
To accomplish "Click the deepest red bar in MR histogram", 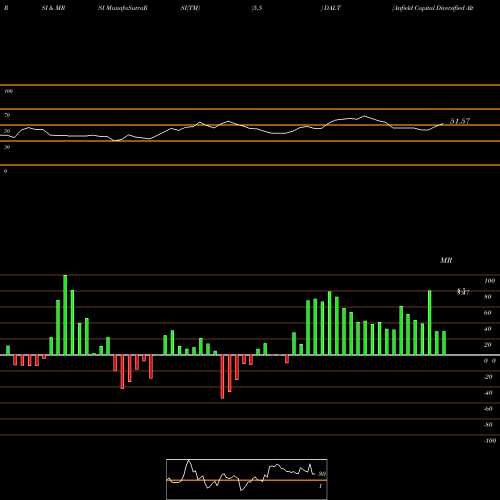I will click(x=222, y=377).
